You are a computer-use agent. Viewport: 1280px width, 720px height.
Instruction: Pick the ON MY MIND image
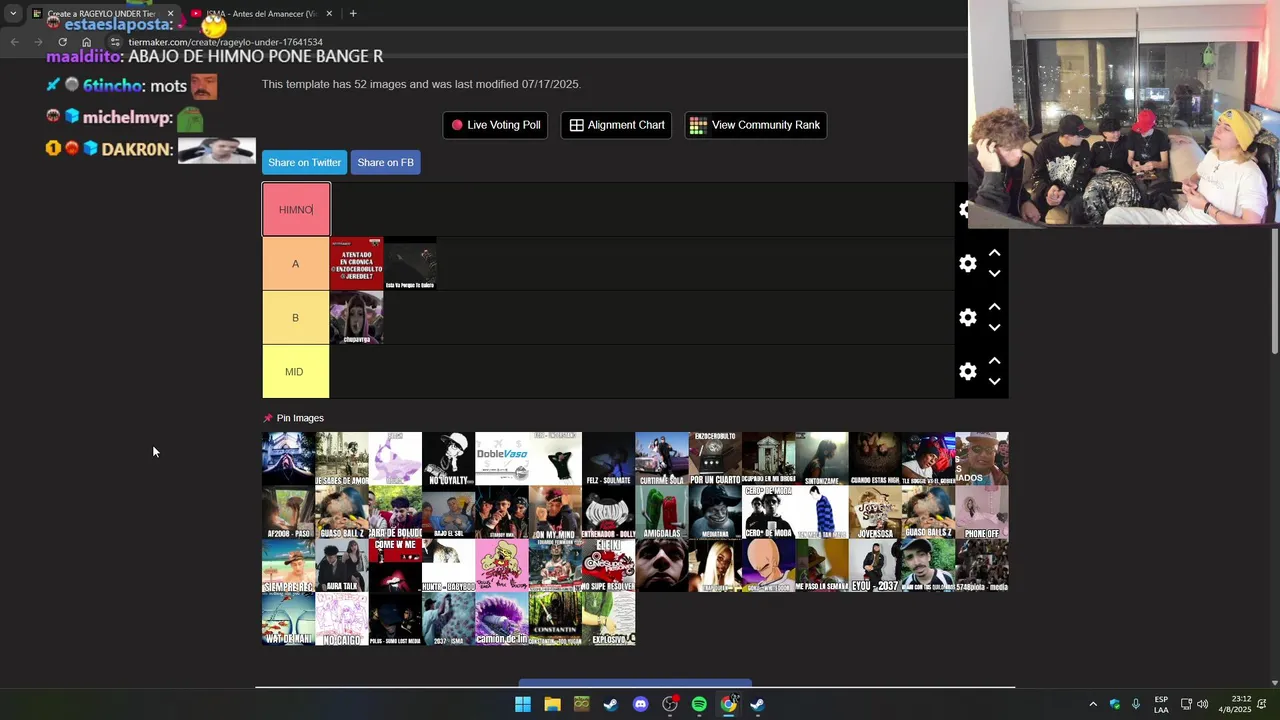click(x=555, y=512)
